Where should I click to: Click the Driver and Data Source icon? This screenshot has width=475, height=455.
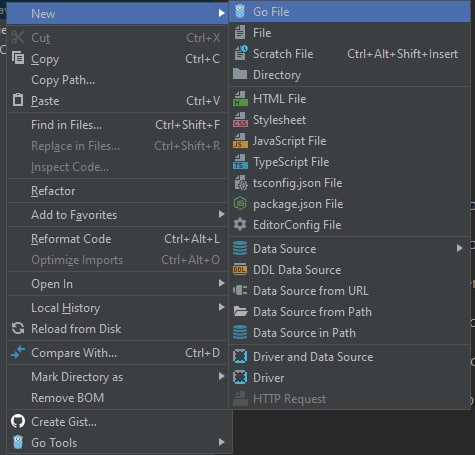tap(240, 357)
